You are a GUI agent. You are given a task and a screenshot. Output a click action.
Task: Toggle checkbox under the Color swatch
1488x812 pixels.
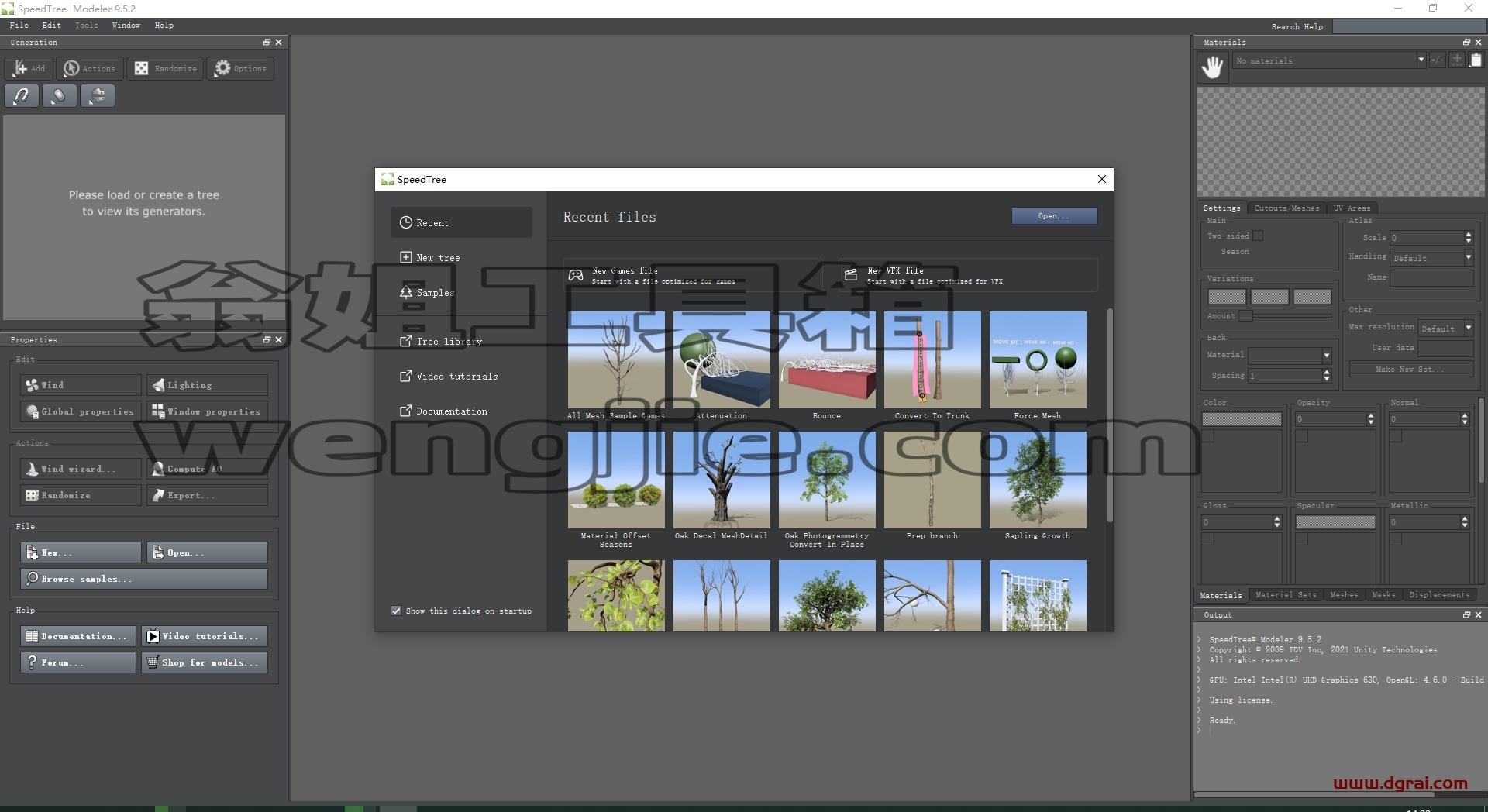[1208, 437]
